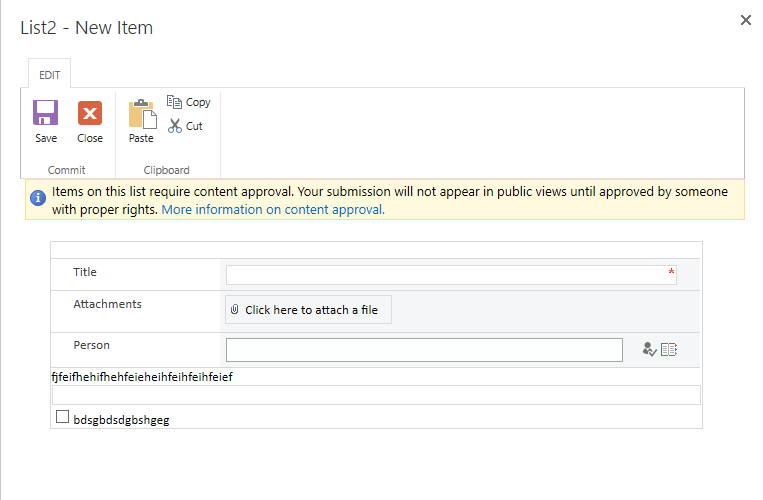Check names icon beside Person field

point(649,349)
